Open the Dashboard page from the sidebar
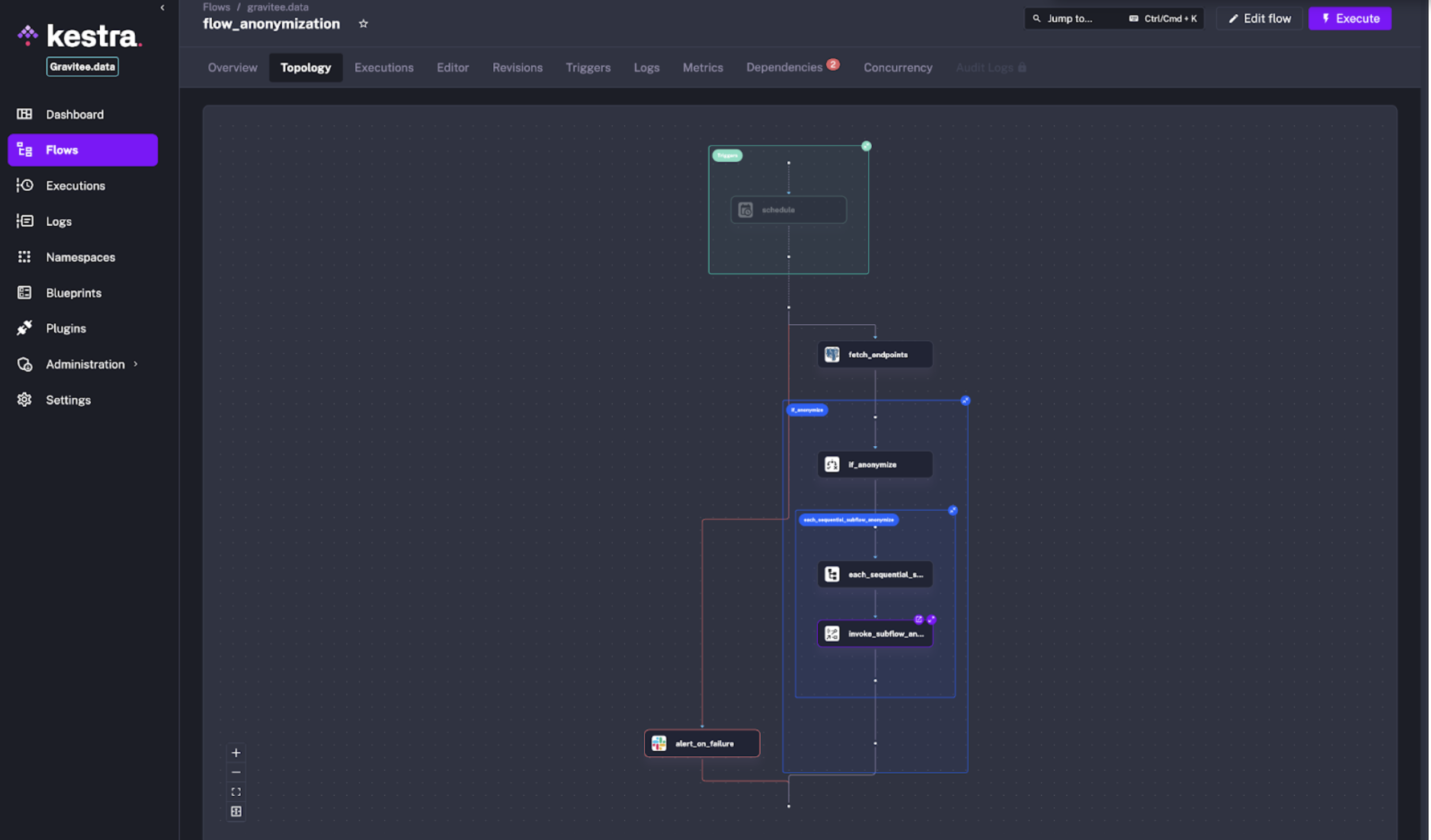Viewport: 1431px width, 840px height. [x=74, y=114]
